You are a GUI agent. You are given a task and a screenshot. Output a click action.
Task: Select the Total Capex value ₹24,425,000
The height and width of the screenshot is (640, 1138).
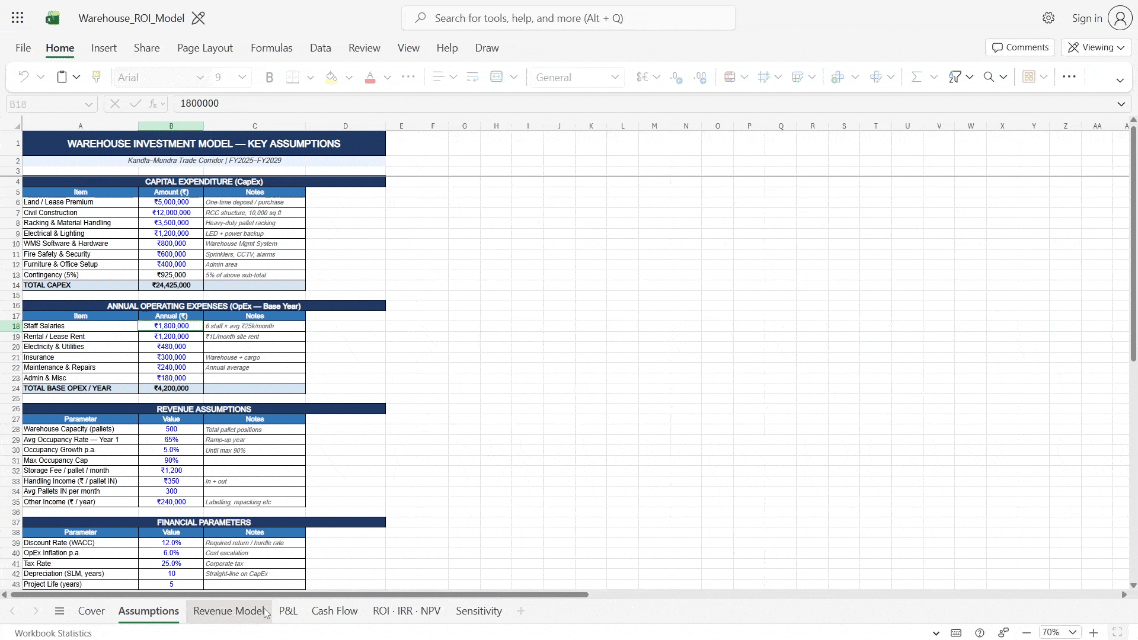point(171,285)
